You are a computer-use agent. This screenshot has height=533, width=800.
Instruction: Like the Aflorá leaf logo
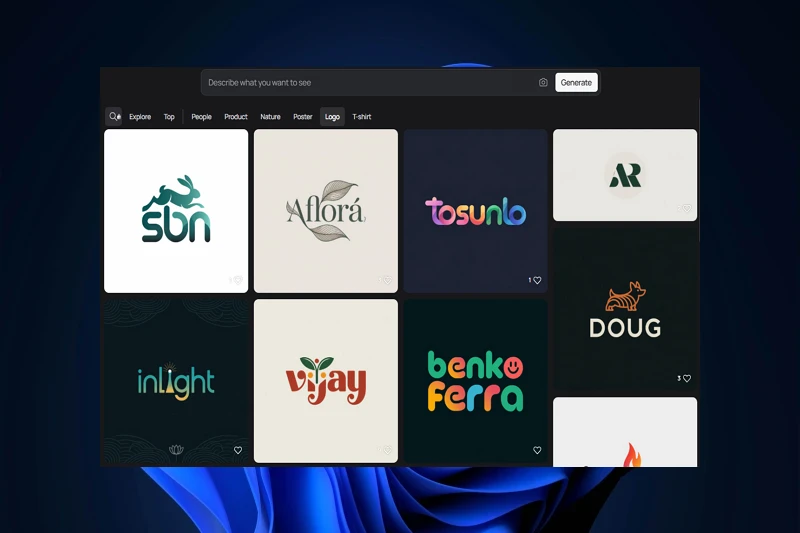click(387, 280)
